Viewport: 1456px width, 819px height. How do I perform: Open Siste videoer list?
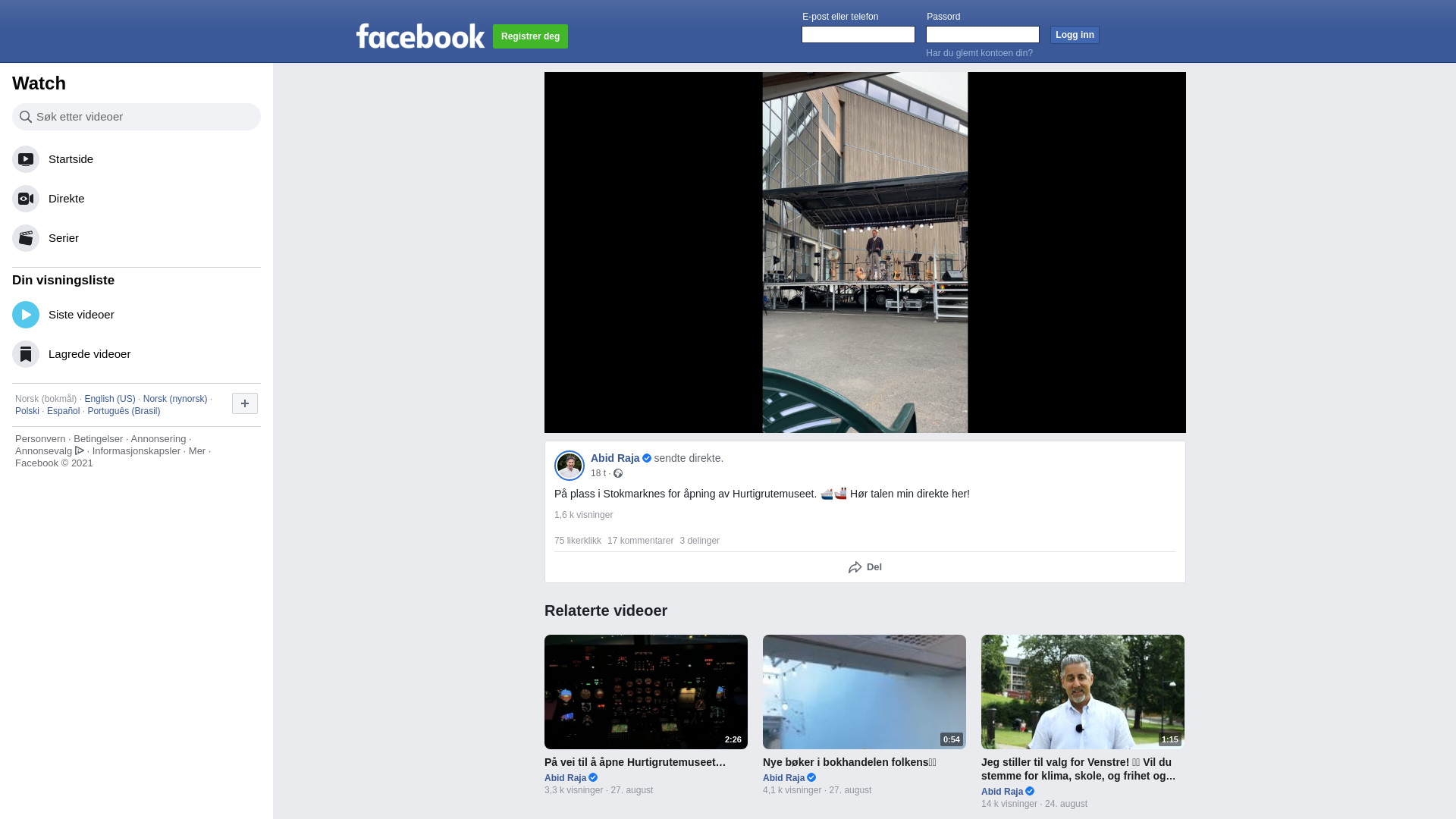point(136,315)
